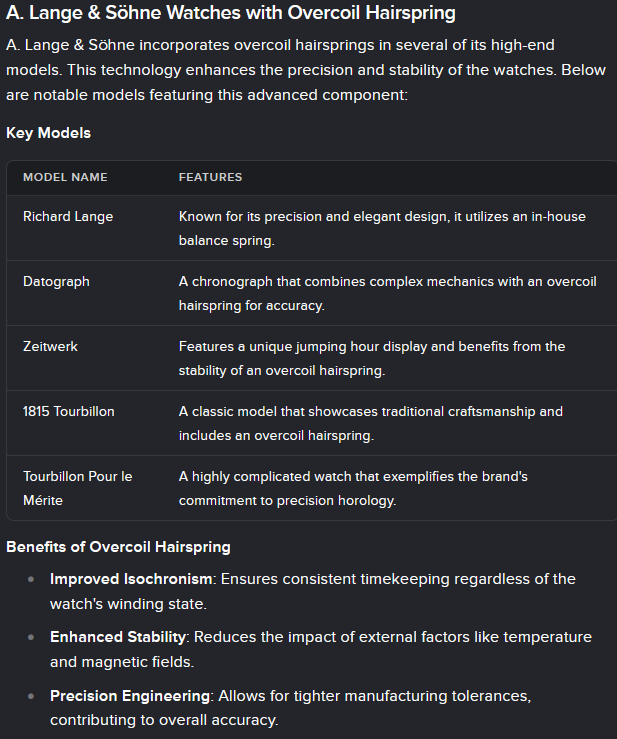Image resolution: width=617 pixels, height=739 pixels.
Task: Click the page title about Overcoil Hairspring
Action: (230, 14)
